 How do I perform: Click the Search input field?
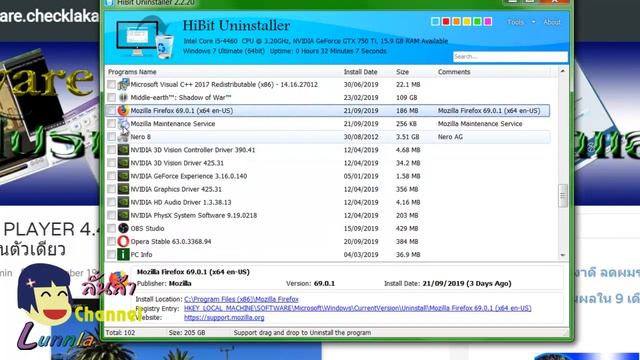510,57
